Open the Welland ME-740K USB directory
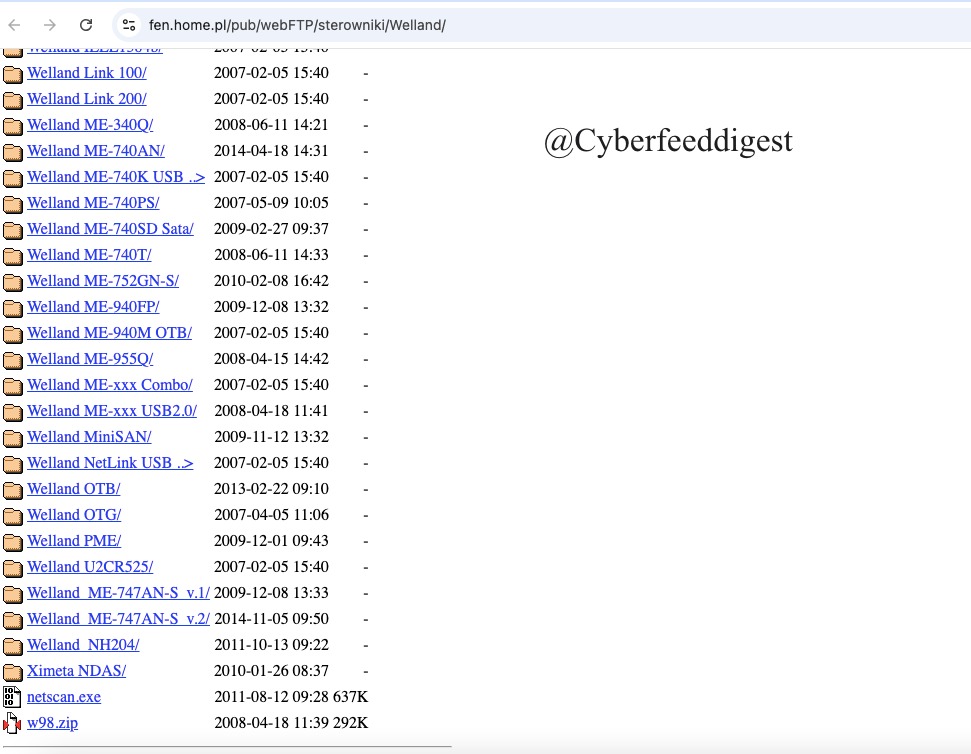Viewport: 971px width, 754px height. pyautogui.click(x=116, y=176)
